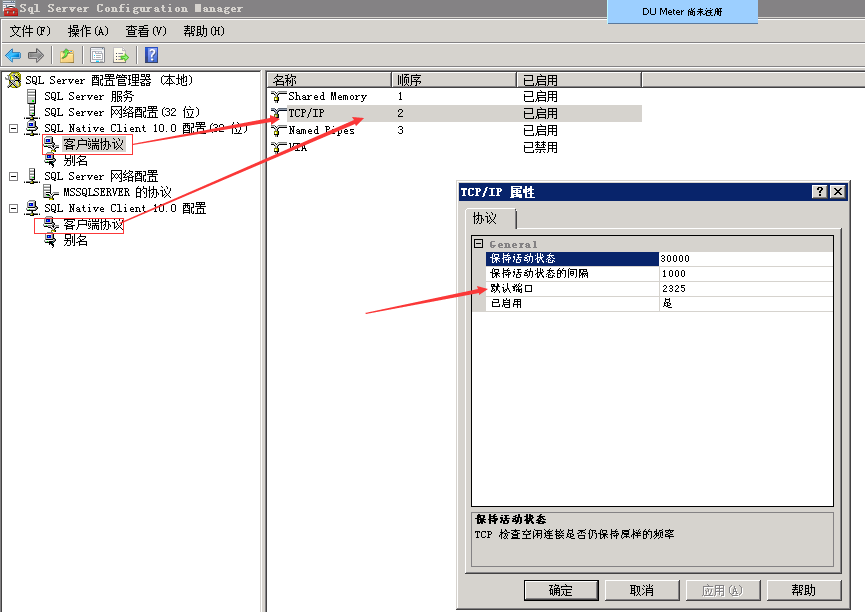The width and height of the screenshot is (865, 612).
Task: Collapse the last SQL Native Client 10.0 配置
Action: pyautogui.click(x=13, y=209)
